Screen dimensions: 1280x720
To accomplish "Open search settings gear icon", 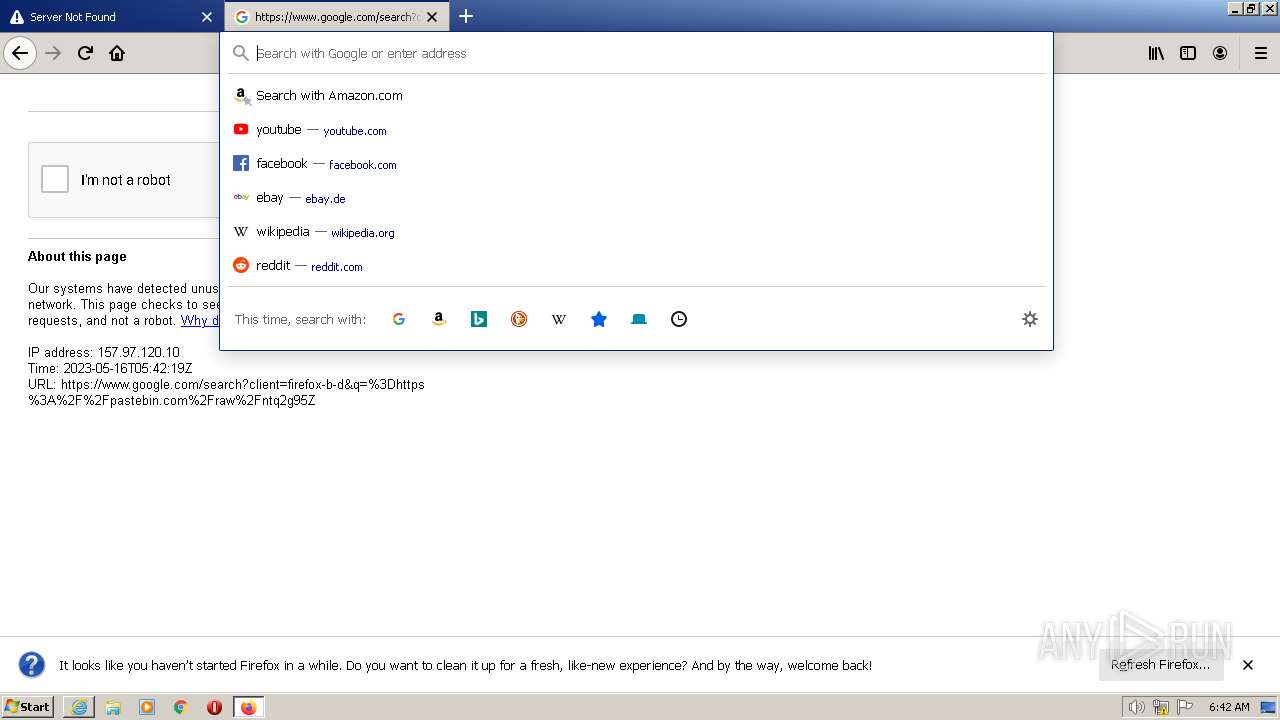I will pyautogui.click(x=1030, y=319).
